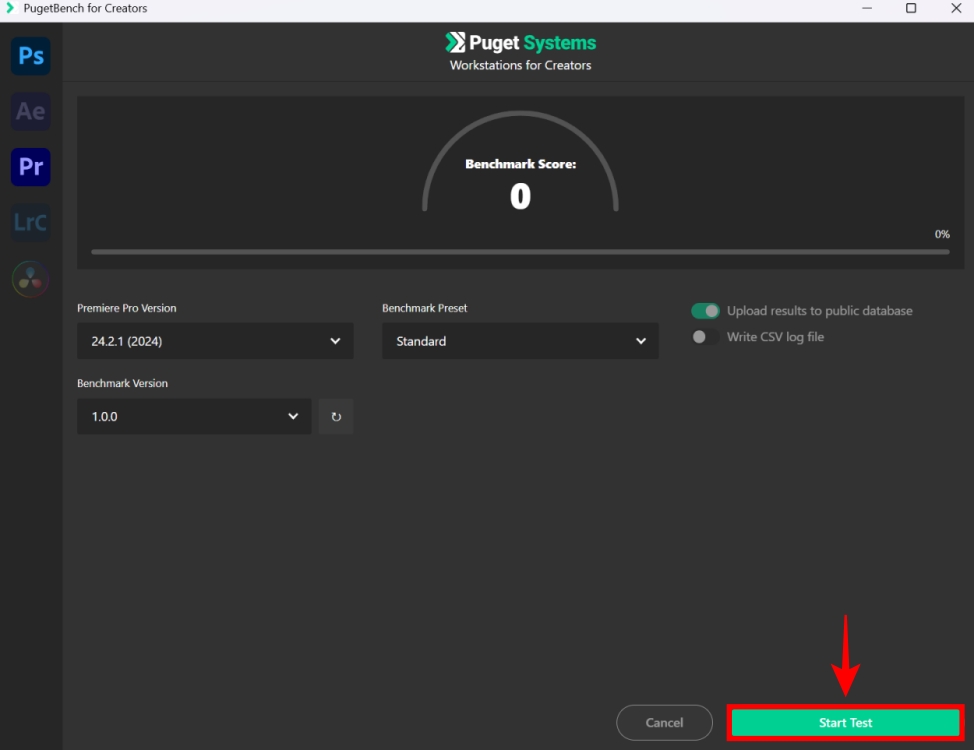
Task: Click the benchmark progress bar
Action: point(520,252)
